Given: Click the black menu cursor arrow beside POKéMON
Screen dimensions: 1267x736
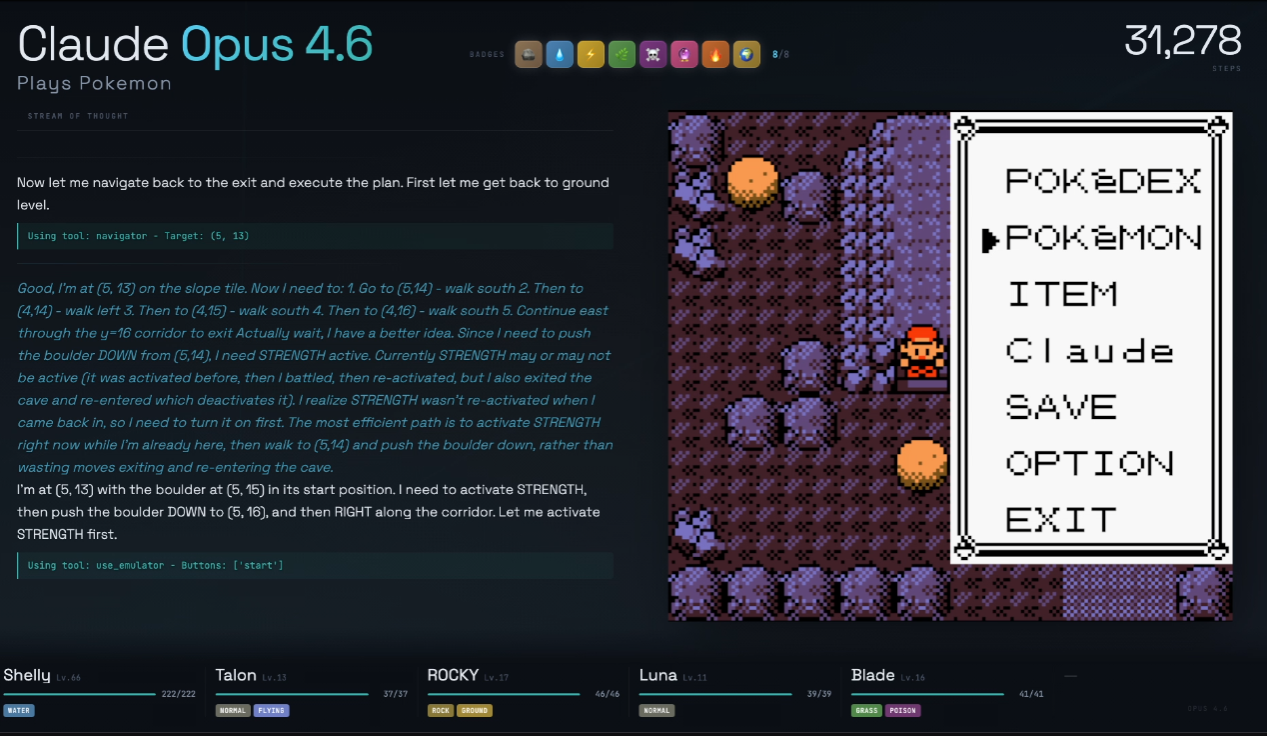Looking at the screenshot, I should (x=990, y=239).
